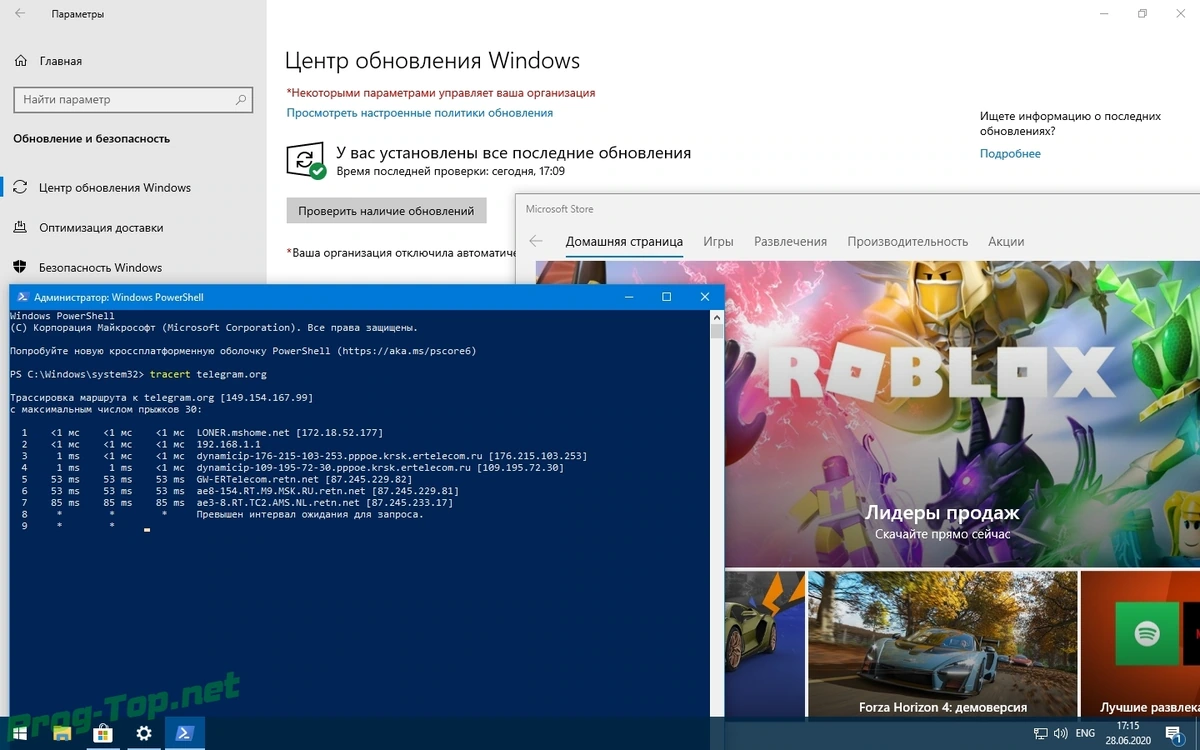Click Проверить наличие обновлений button
Viewport: 1200px width, 750px height.
point(386,211)
